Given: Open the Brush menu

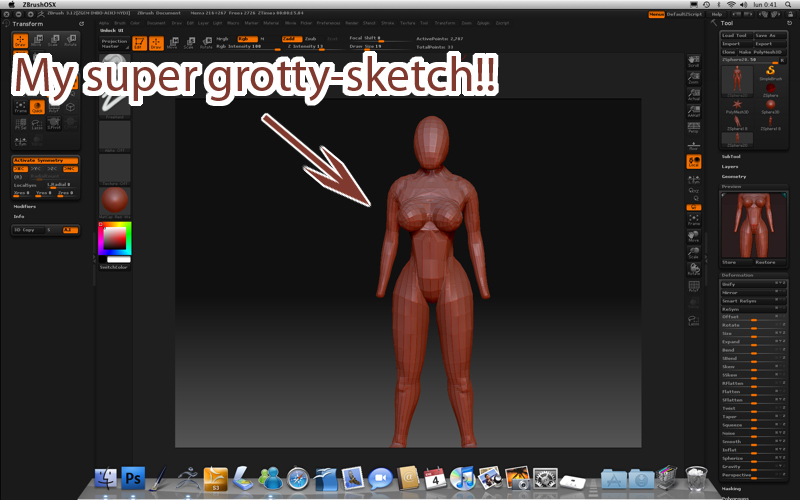Looking at the screenshot, I should click(120, 23).
